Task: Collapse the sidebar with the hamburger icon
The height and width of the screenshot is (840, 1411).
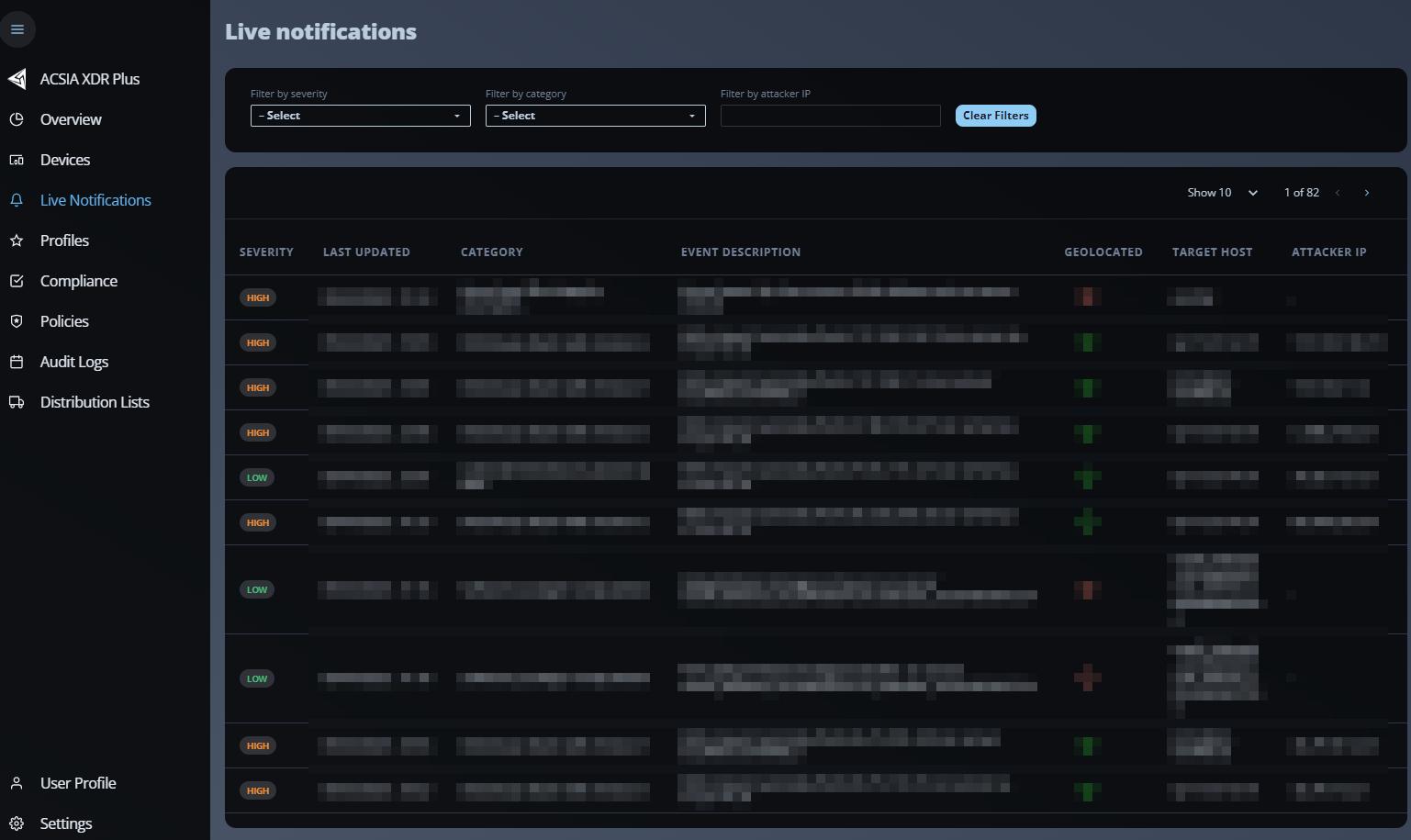Action: (17, 29)
